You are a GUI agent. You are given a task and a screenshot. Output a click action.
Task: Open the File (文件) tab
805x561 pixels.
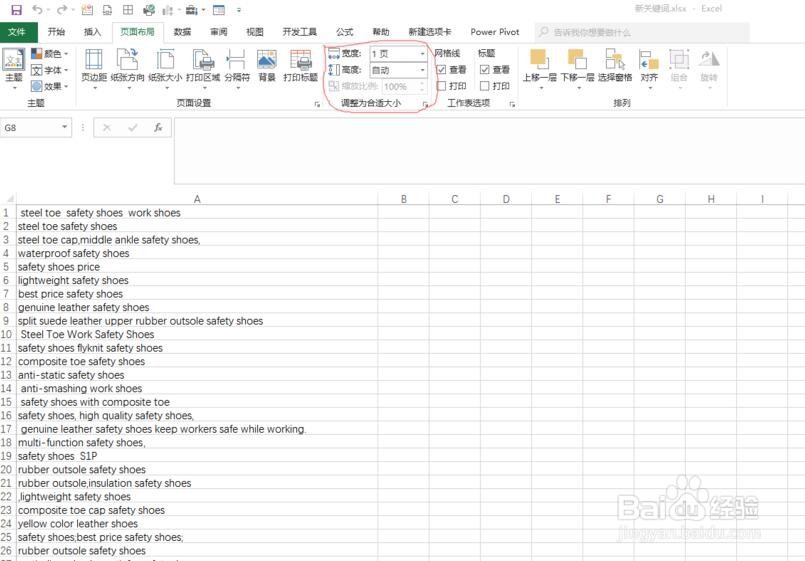tap(18, 32)
